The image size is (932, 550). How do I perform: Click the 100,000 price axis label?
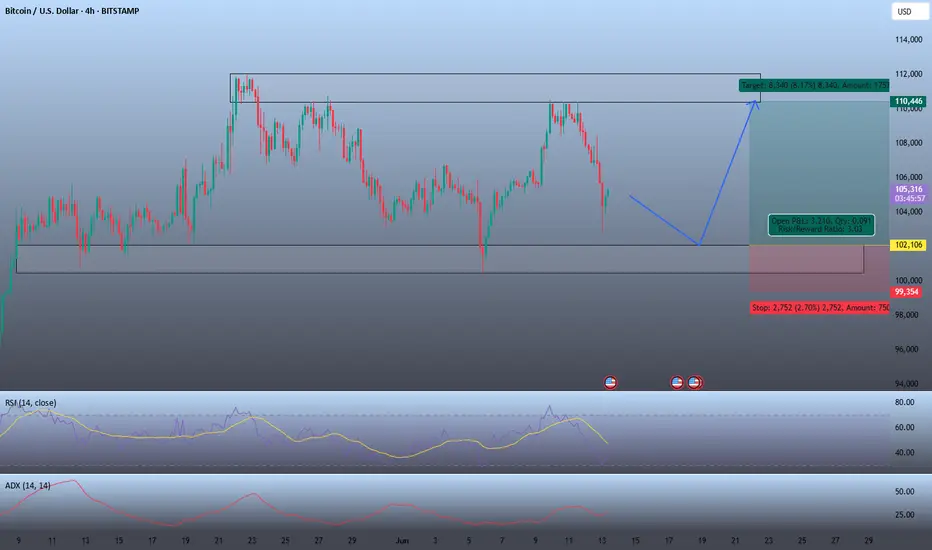[x=909, y=280]
